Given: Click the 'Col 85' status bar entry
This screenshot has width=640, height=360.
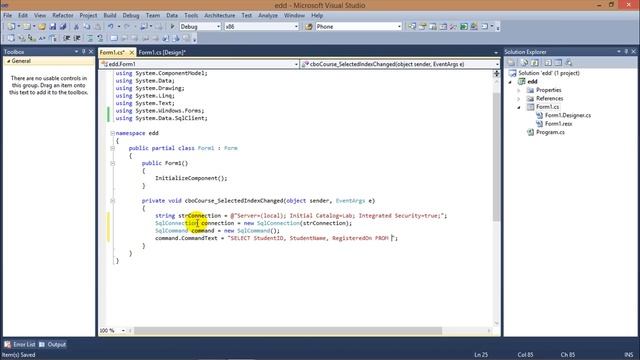Looking at the screenshot, I should pos(525,355).
